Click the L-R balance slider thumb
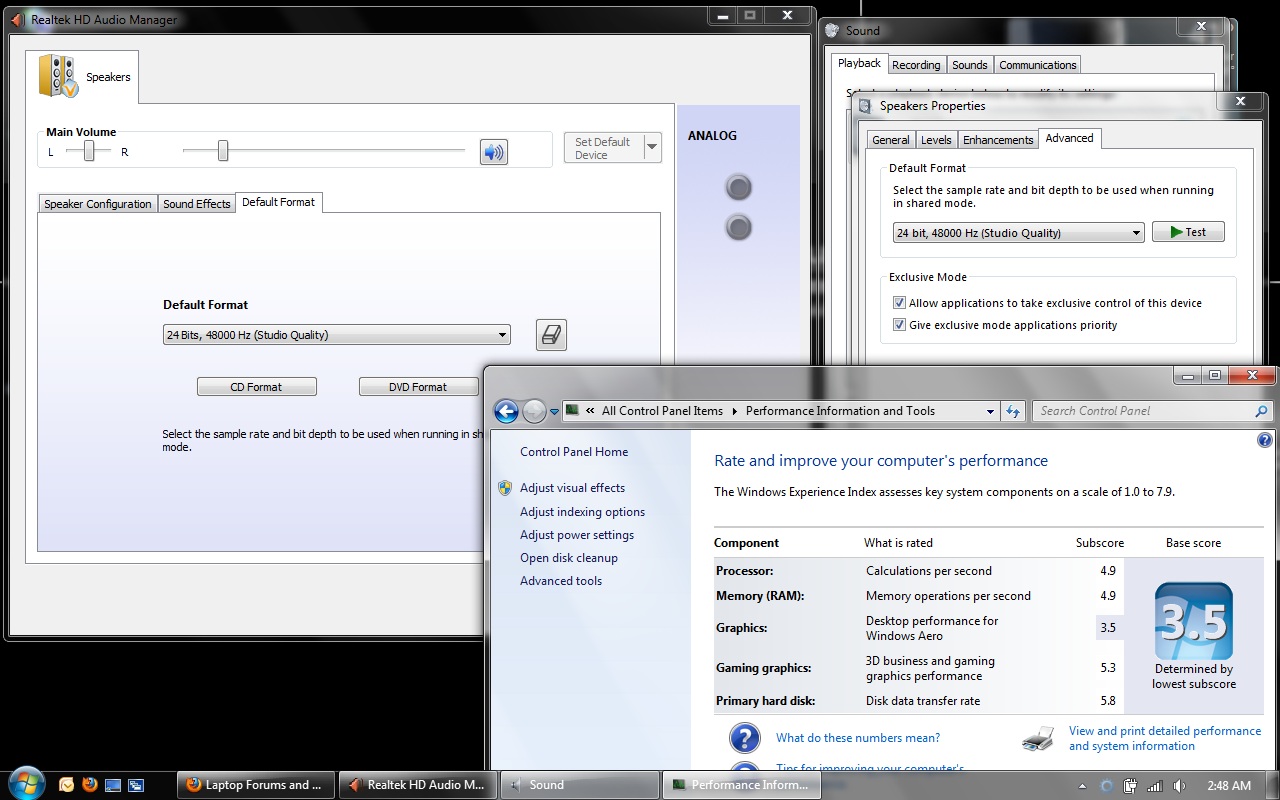Screen dimensions: 1280x800 pyautogui.click(x=90, y=151)
